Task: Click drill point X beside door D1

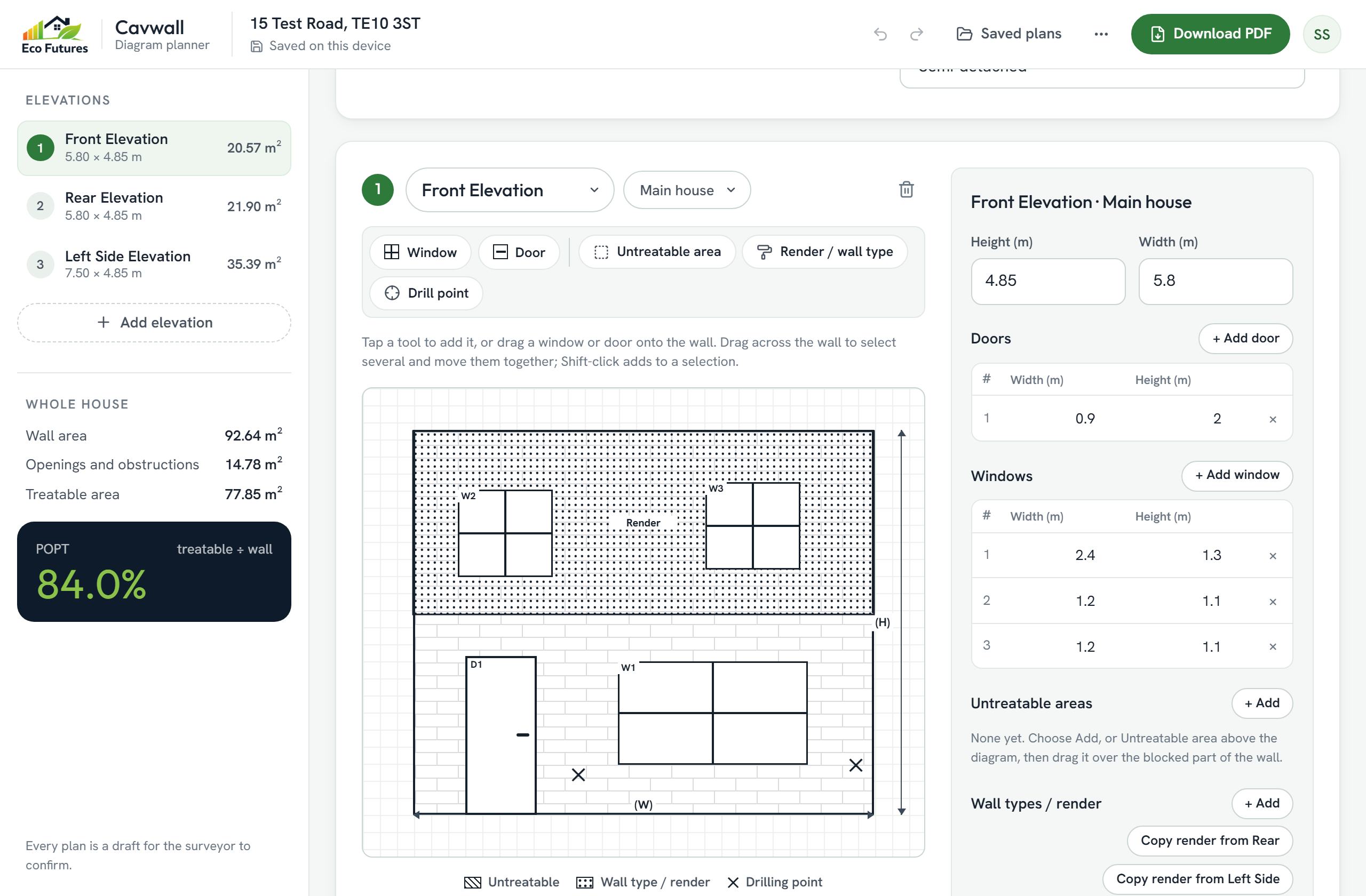Action: pyautogui.click(x=578, y=774)
